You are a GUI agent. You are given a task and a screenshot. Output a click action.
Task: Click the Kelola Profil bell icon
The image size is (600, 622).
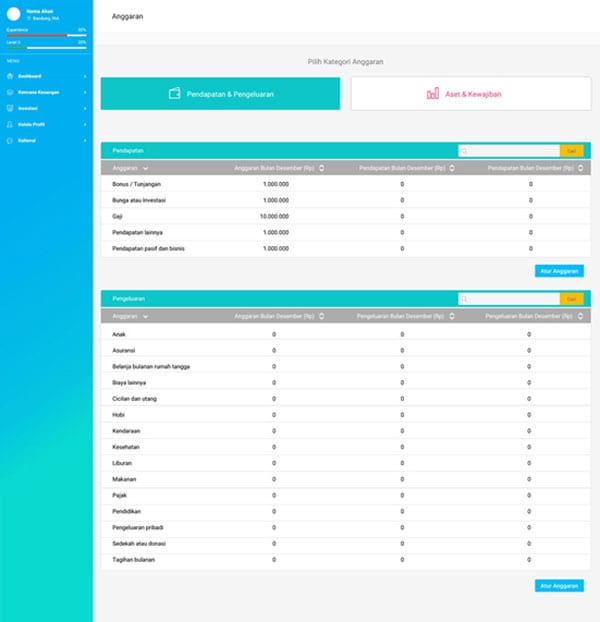(x=9, y=124)
